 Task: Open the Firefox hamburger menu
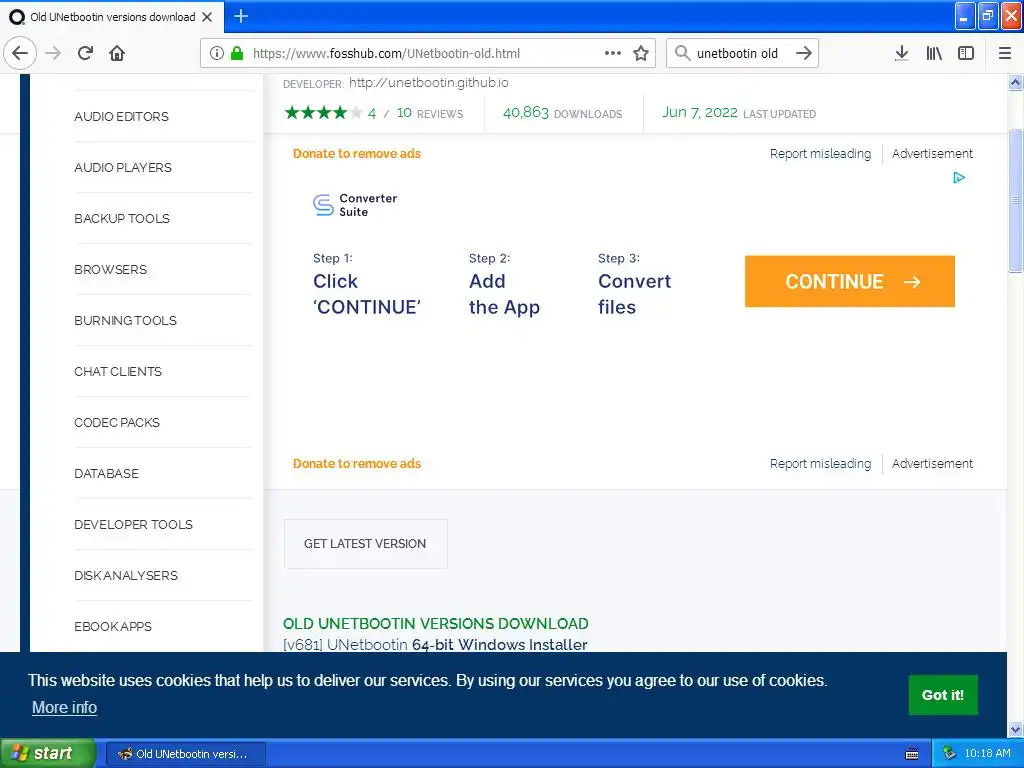tap(1005, 53)
